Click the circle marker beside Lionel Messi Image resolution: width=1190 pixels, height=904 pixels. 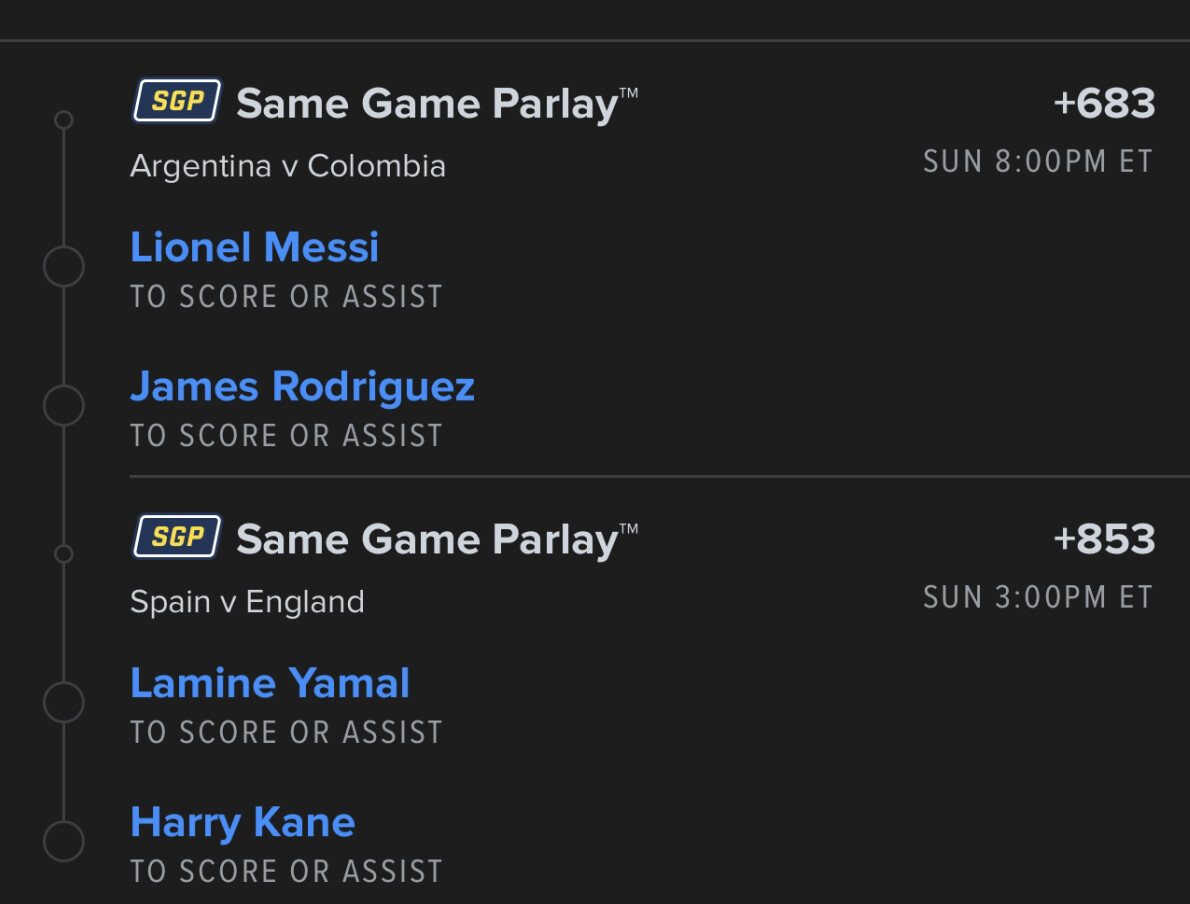click(63, 267)
